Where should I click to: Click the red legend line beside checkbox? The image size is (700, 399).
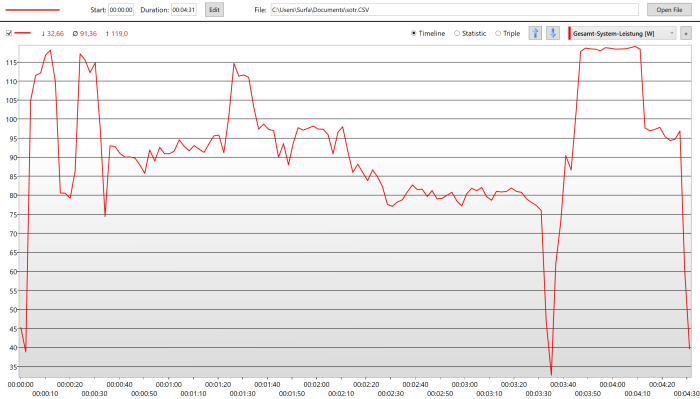[23, 33]
